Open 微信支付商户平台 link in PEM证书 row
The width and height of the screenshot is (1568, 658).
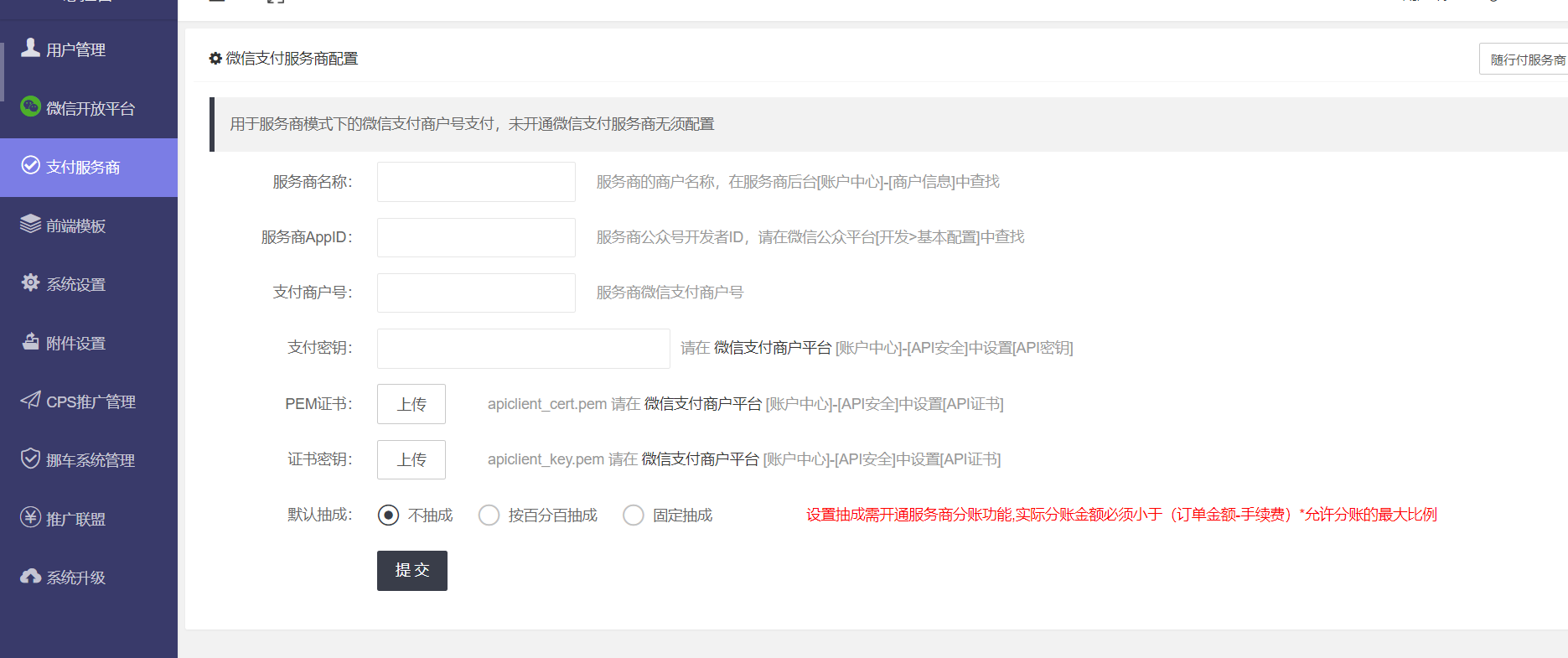[x=703, y=404]
